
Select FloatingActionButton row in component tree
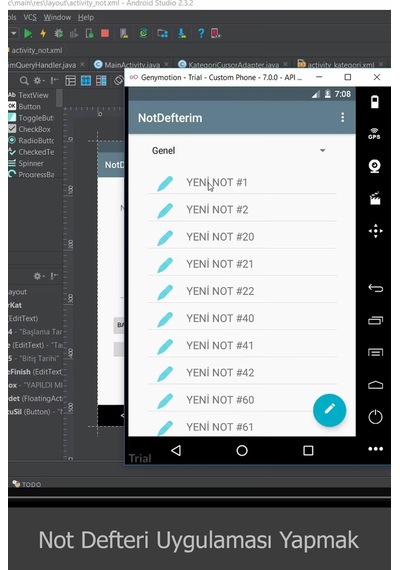[x=35, y=398]
